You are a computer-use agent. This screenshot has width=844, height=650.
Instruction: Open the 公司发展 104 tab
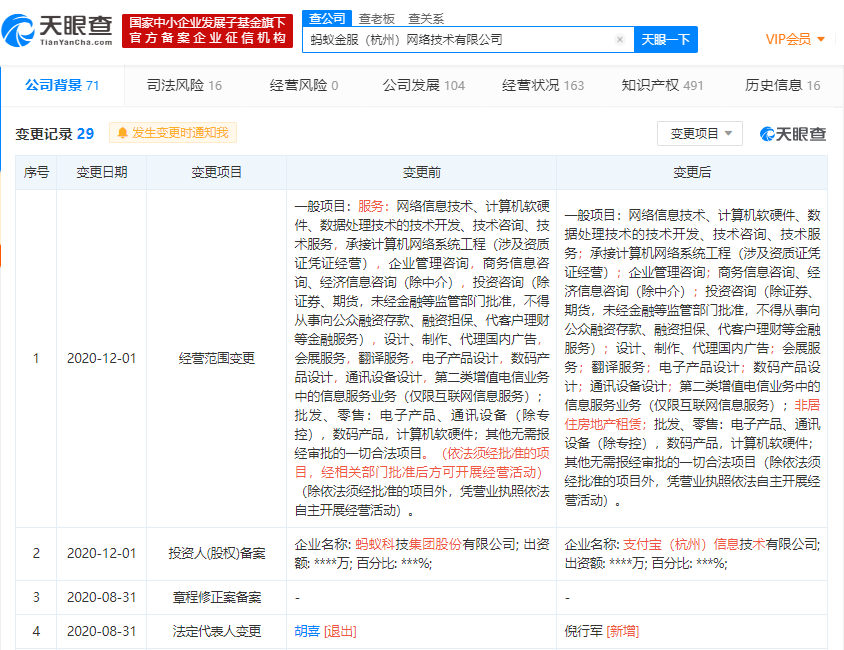pos(424,85)
